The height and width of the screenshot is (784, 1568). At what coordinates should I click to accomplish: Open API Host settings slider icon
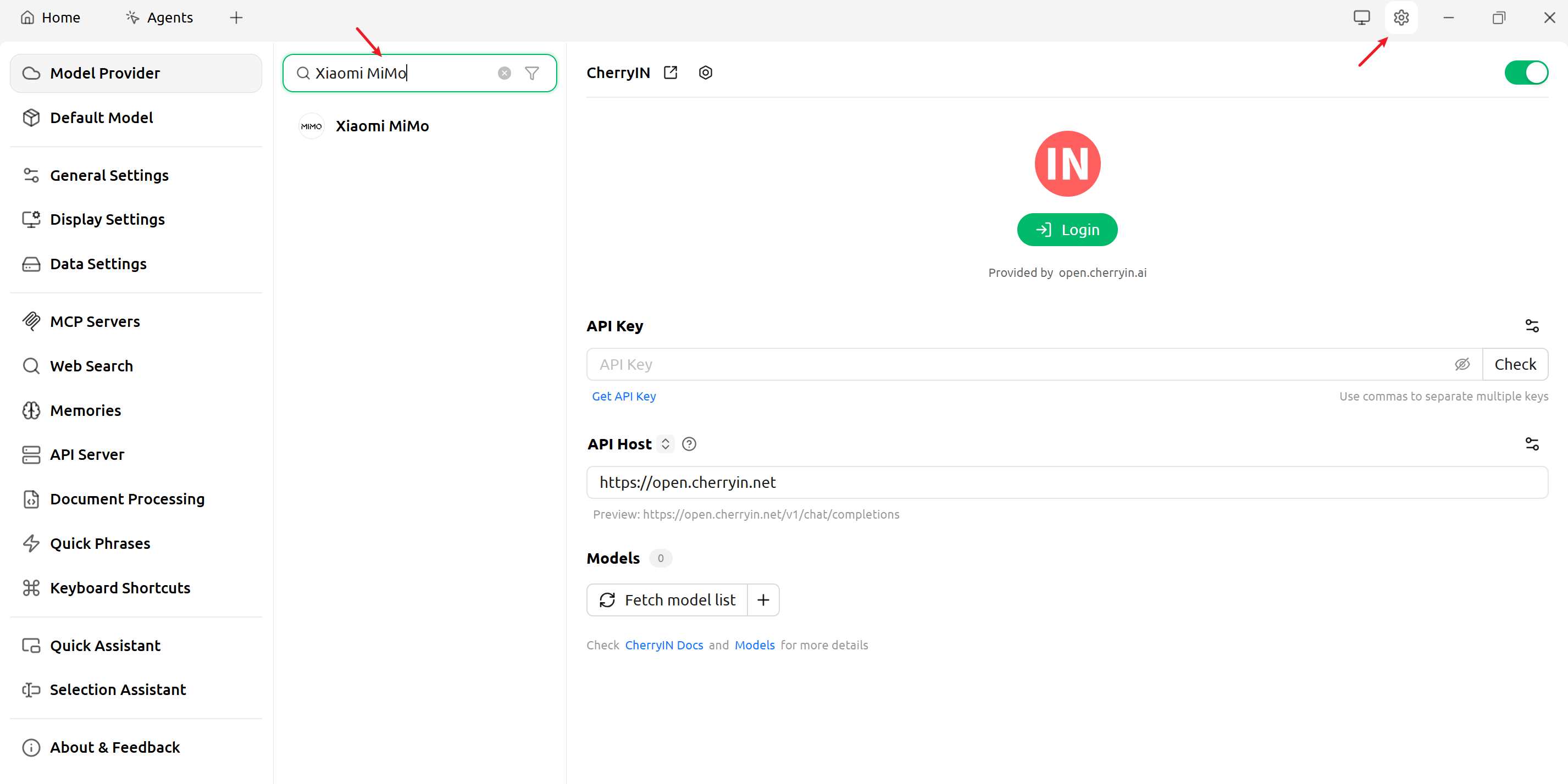[x=1532, y=444]
